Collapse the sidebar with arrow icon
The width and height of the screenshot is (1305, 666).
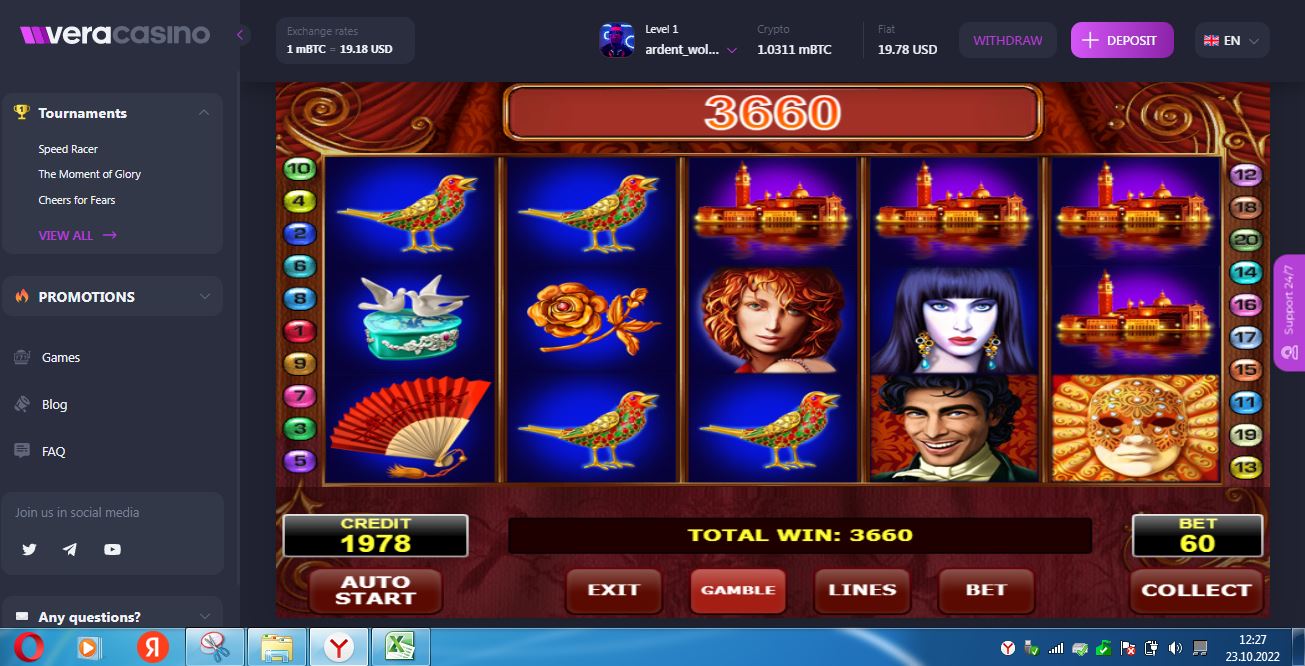point(240,35)
